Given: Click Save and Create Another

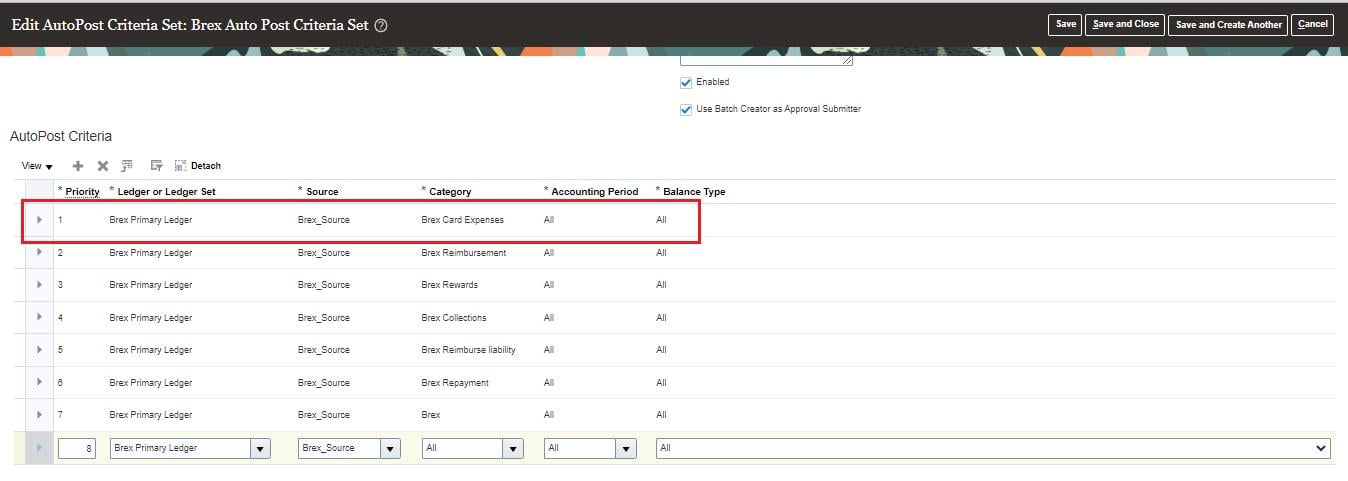Looking at the screenshot, I should (x=1228, y=24).
